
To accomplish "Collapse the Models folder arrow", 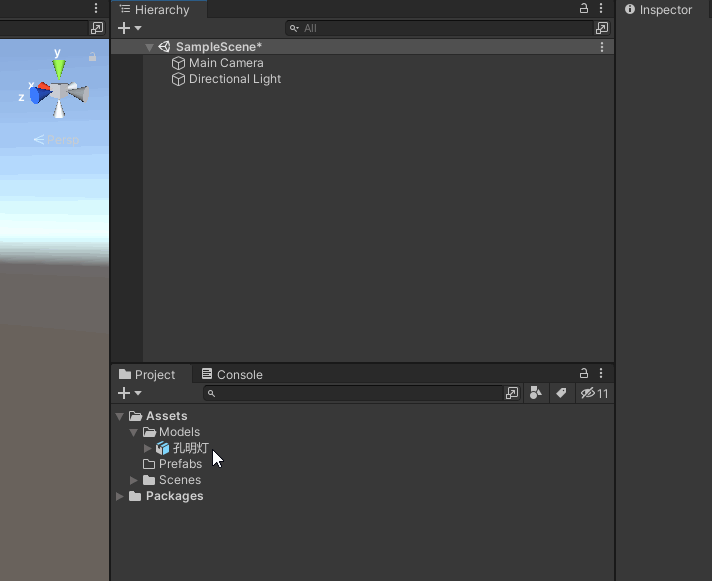I will [x=133, y=432].
